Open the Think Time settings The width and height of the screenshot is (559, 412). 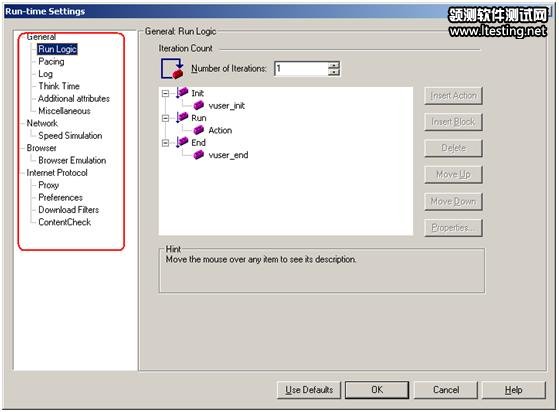pos(59,86)
